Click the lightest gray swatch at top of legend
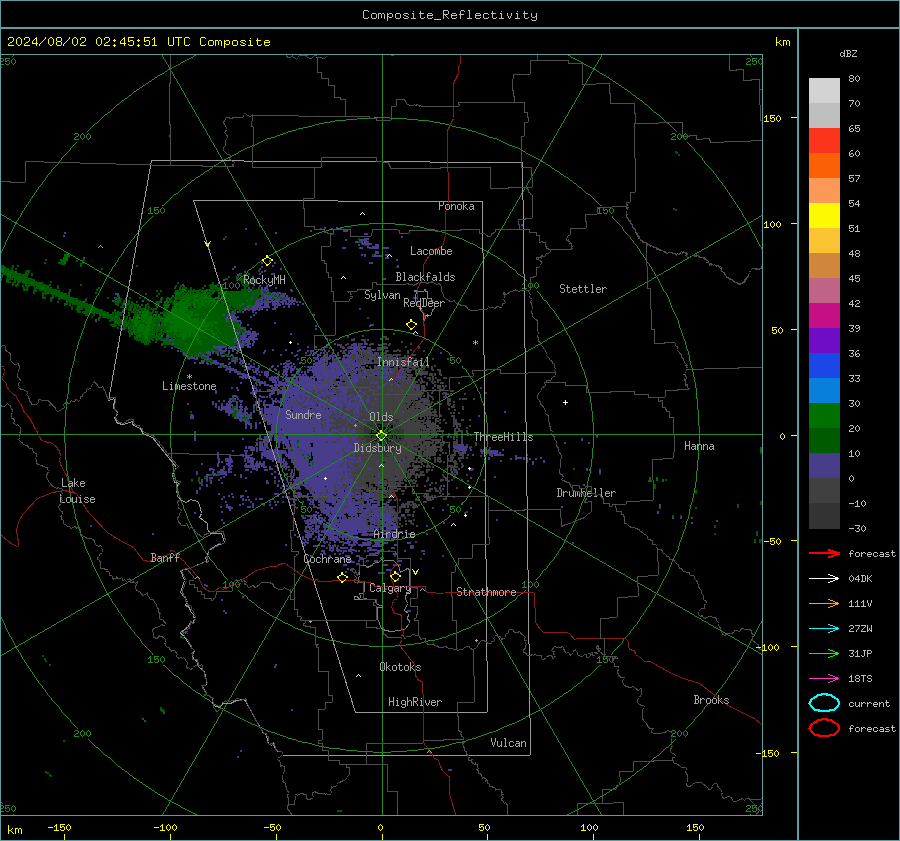Screen dimensions: 900x841 pos(824,91)
